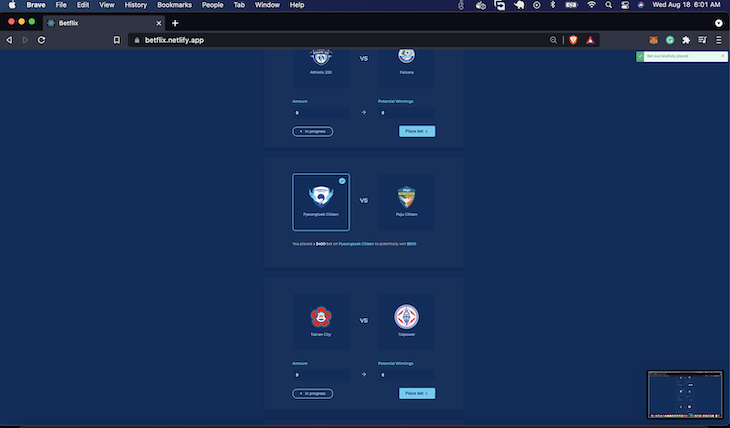Choose the Paju Citizen team logo
Screen dimensions: 730x428
pyautogui.click(x=406, y=197)
